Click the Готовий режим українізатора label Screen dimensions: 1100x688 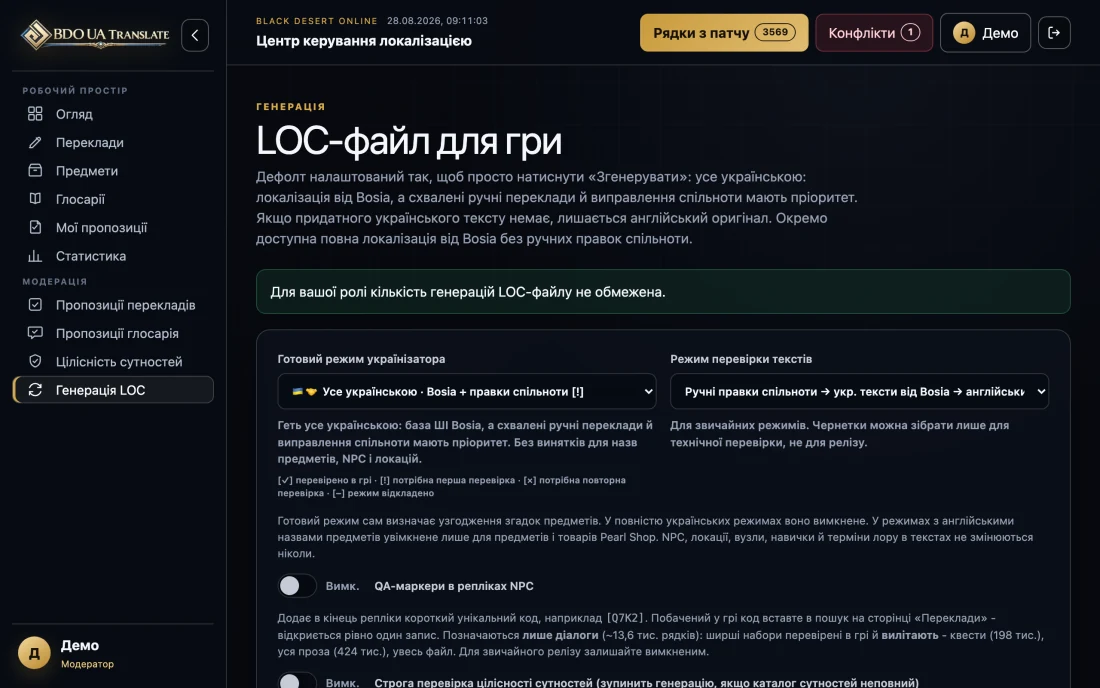point(361,359)
